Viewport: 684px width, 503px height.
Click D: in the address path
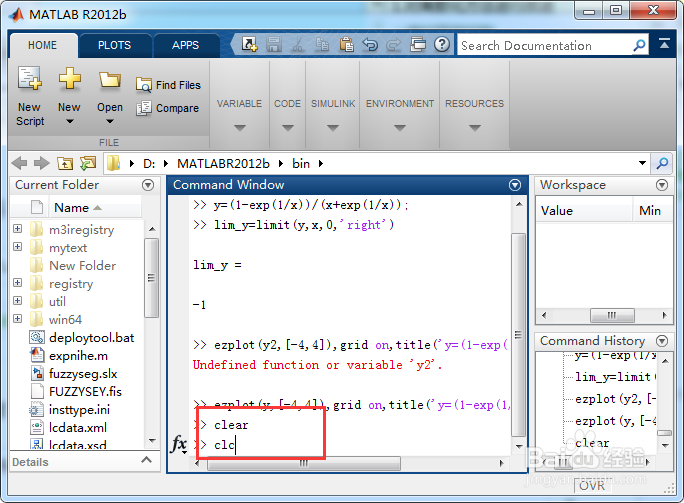coord(149,164)
